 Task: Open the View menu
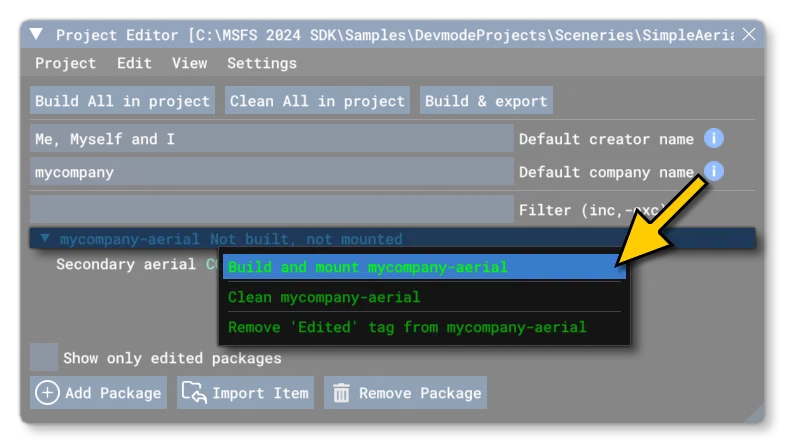(189, 63)
